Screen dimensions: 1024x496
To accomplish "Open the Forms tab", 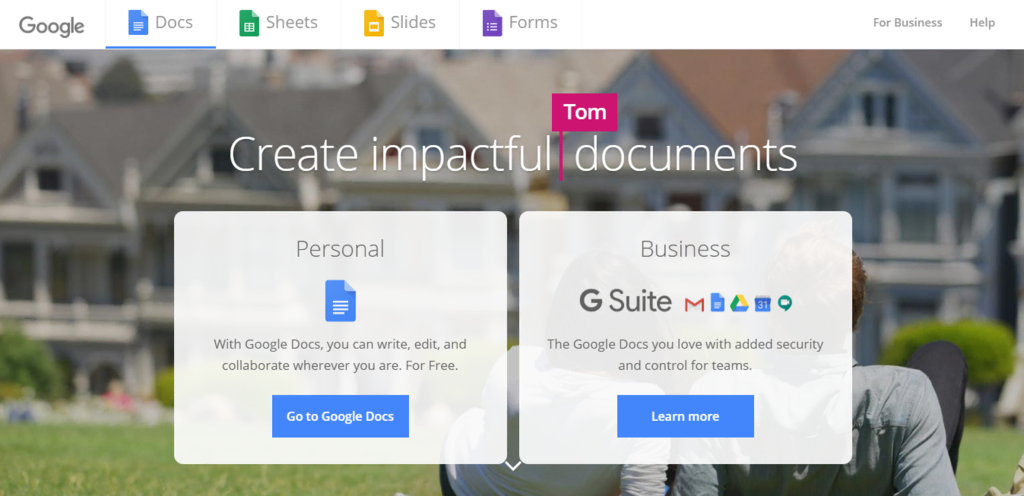I will (532, 23).
